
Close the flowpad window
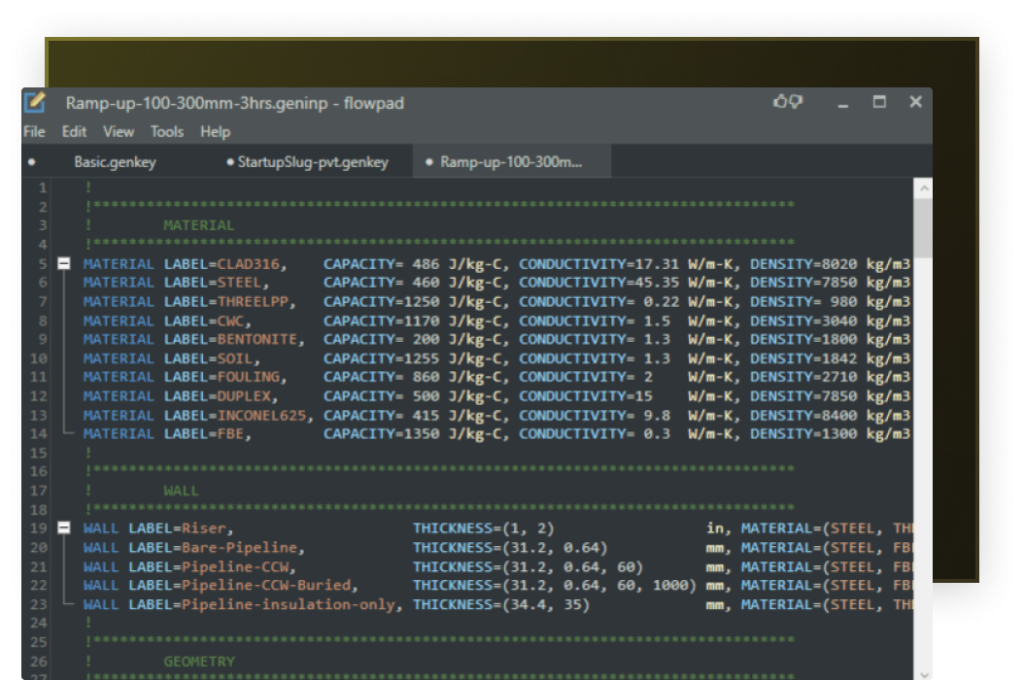pos(915,102)
